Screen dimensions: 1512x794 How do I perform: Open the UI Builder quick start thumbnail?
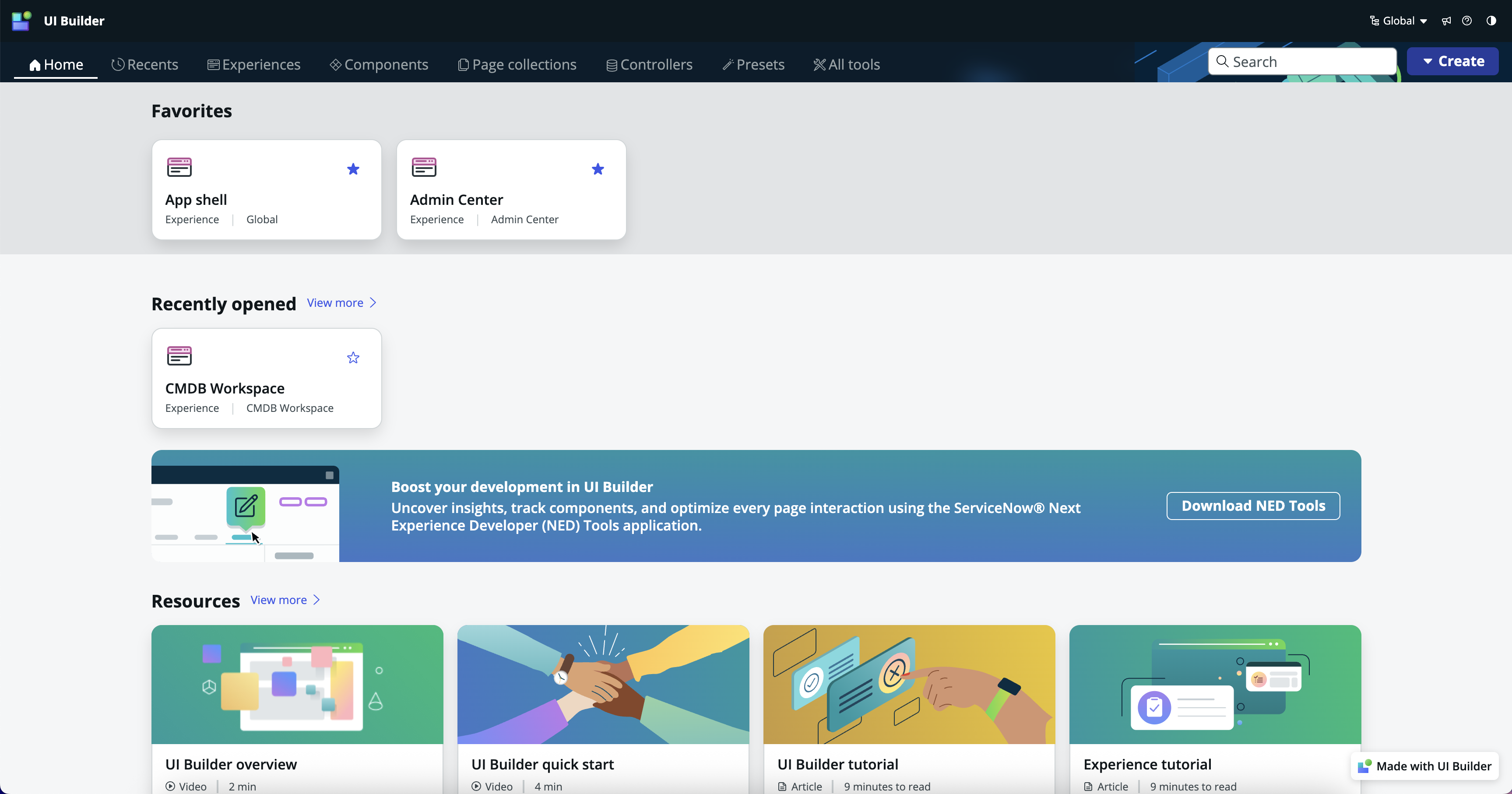(603, 684)
